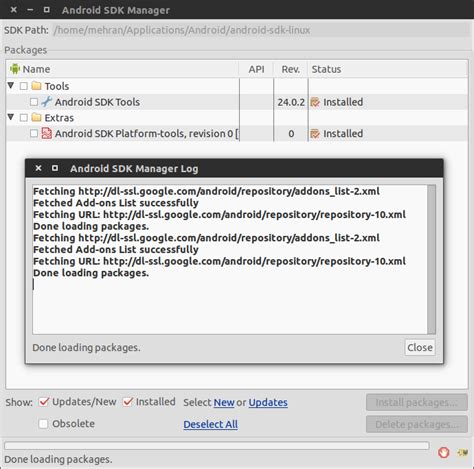Select the Android SDK Tools row name

coord(97,102)
